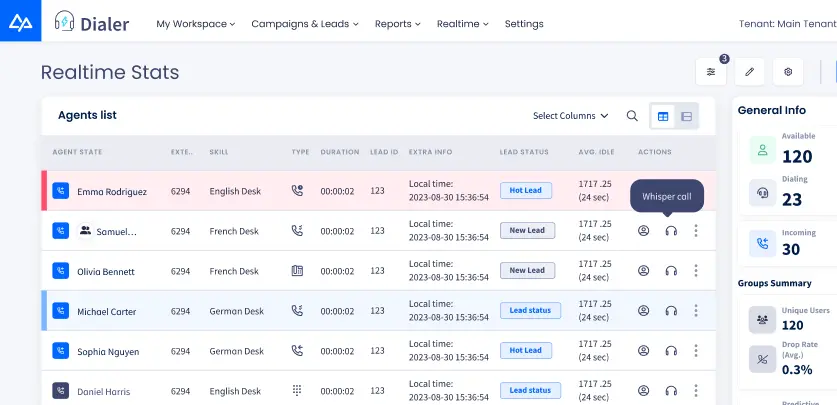
Task: Select the agent name Michael Carter
Action: point(107,312)
